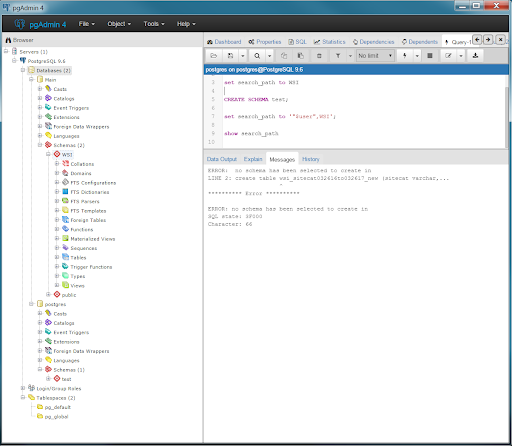Select the Domains node icon
The image size is (512, 446).
66,173
